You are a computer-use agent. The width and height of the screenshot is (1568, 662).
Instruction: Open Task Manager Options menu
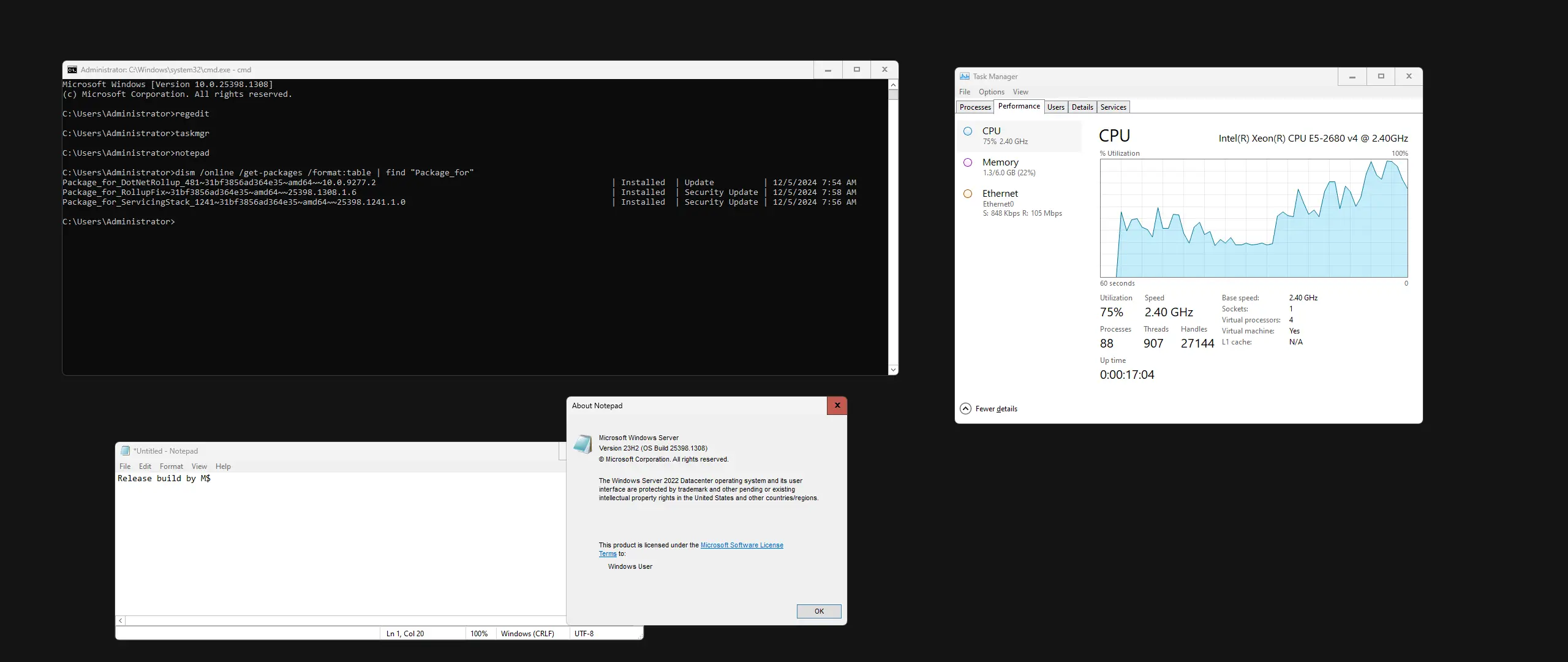pos(991,92)
